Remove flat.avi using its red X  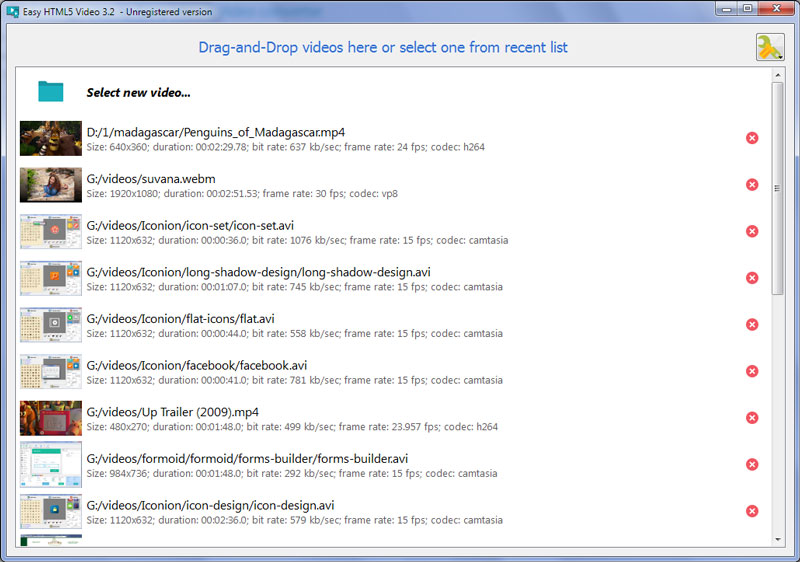752,324
